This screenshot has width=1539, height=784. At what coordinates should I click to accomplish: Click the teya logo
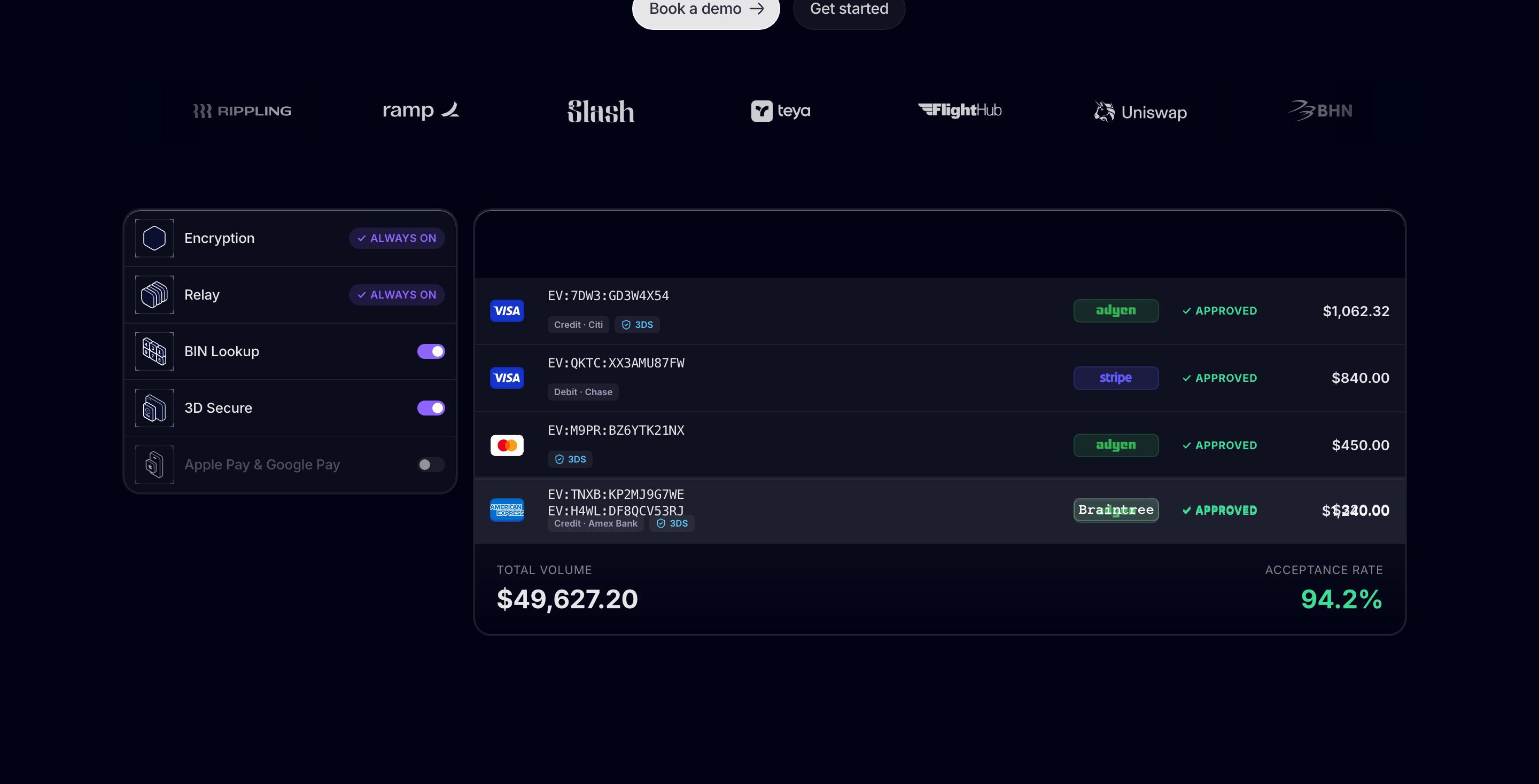[x=780, y=111]
